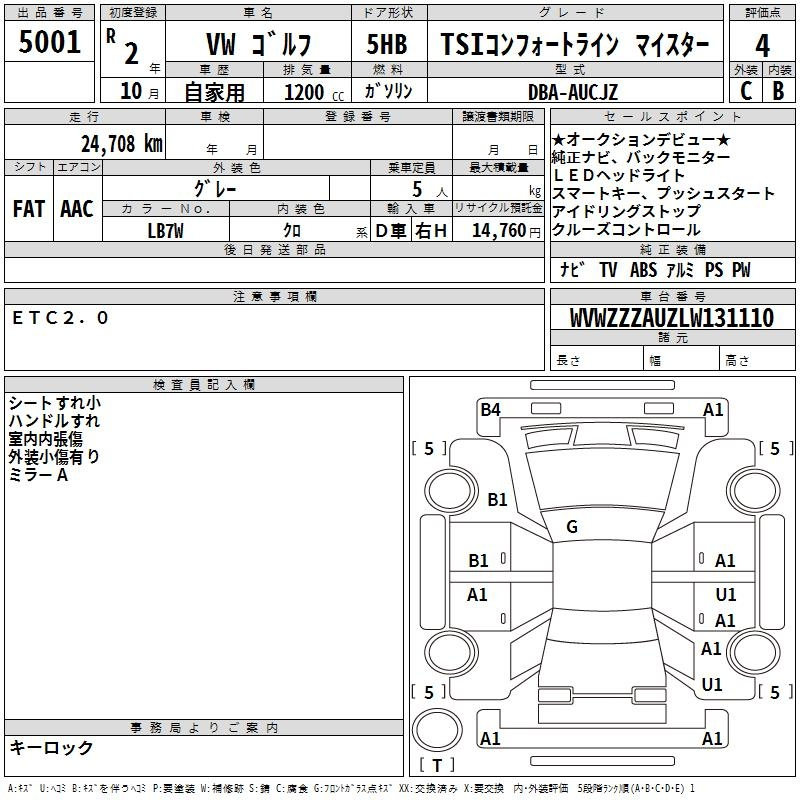Click the registration month 10 月
The width and height of the screenshot is (800, 800).
[x=140, y=91]
